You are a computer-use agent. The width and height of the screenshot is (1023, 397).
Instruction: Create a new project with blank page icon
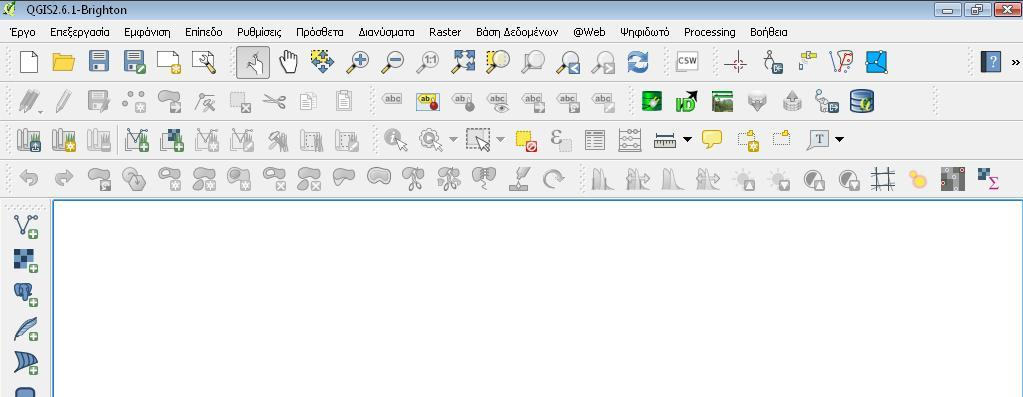29,62
